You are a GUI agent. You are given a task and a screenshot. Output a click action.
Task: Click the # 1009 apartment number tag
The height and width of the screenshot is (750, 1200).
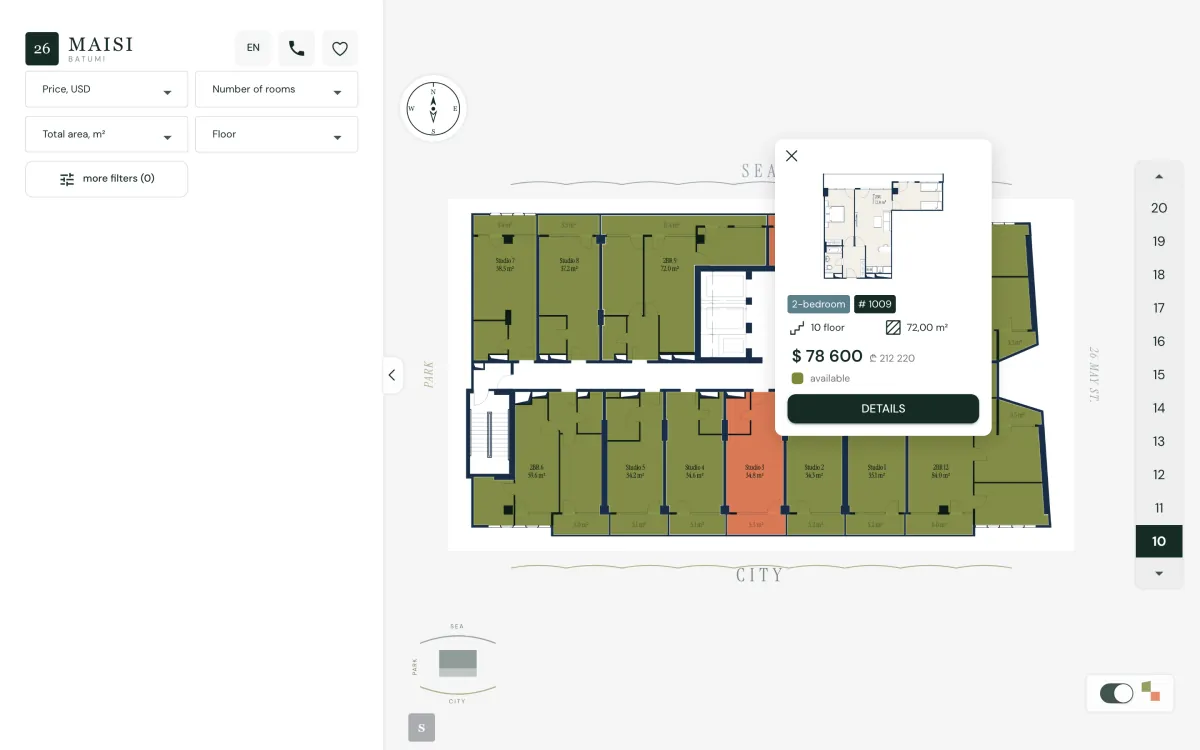tap(875, 304)
